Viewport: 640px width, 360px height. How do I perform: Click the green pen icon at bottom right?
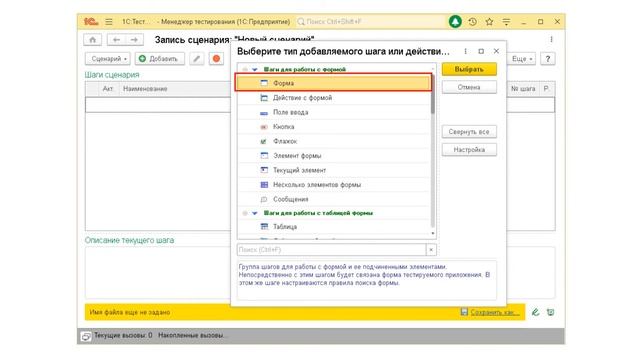pos(536,312)
